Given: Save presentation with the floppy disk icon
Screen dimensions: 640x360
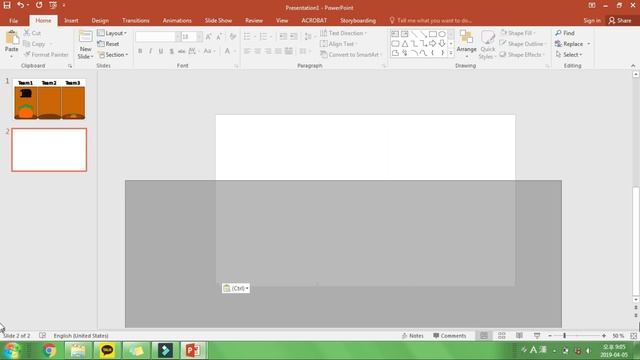Looking at the screenshot, I should 7,5.
